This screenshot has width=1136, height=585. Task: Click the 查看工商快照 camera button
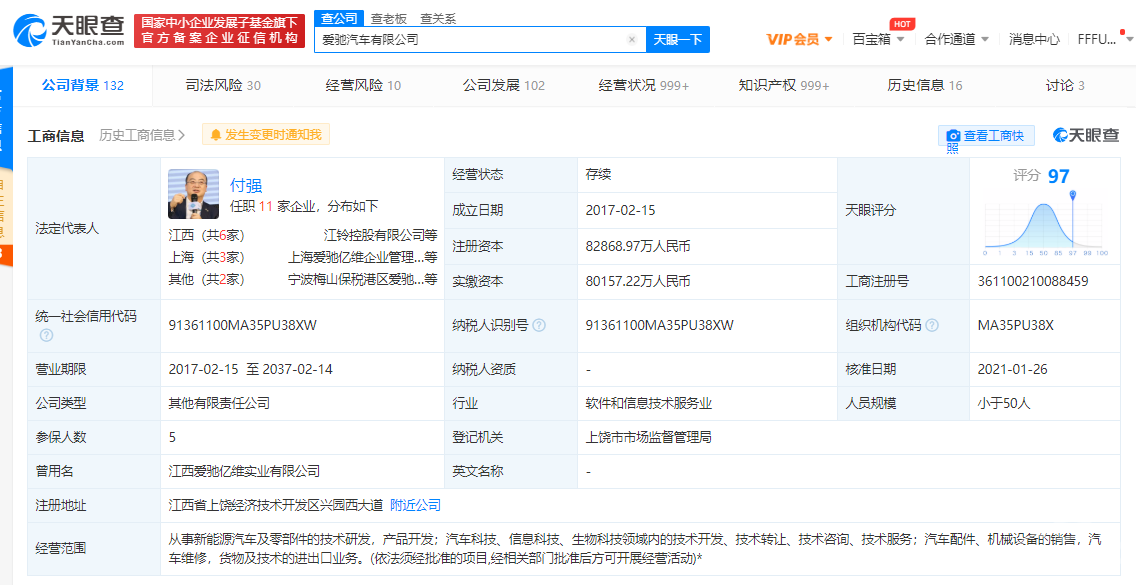986,136
